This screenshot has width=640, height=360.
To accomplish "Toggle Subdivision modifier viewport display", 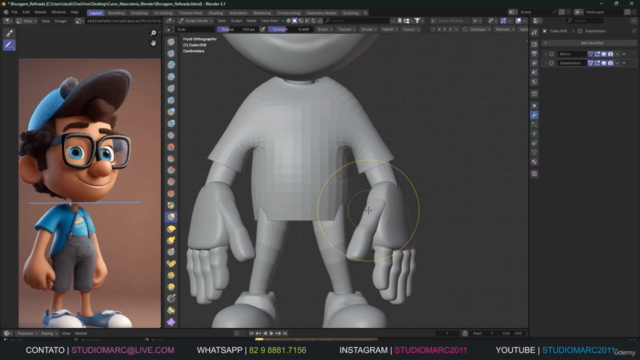I will coord(604,63).
